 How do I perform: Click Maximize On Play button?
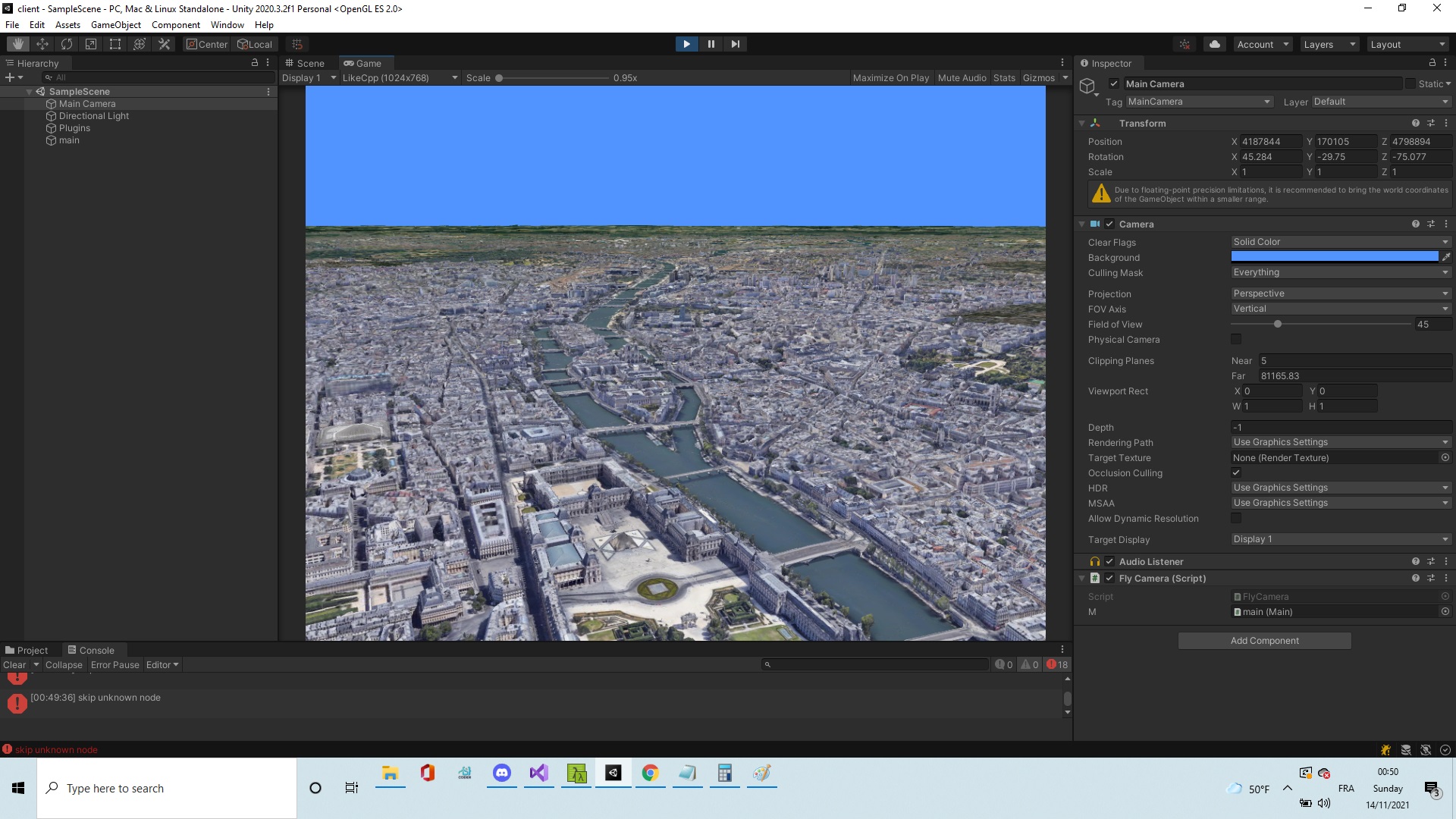pos(890,77)
